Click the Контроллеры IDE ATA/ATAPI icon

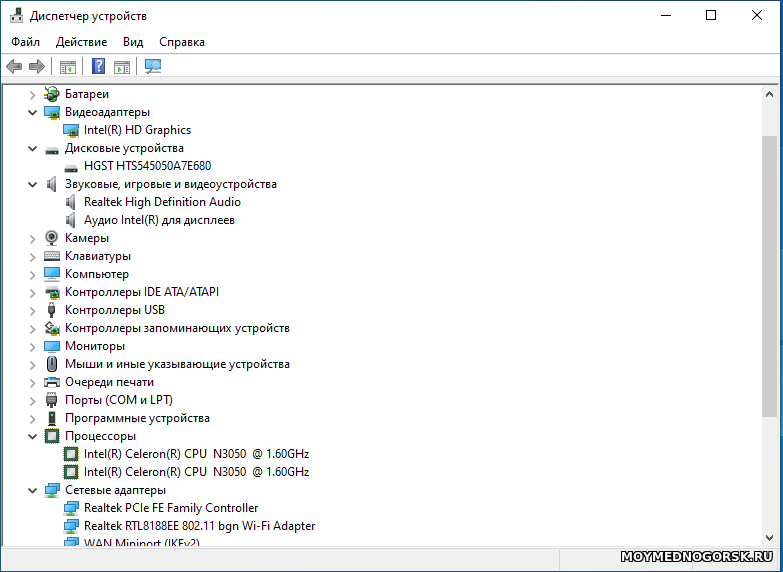coord(52,292)
